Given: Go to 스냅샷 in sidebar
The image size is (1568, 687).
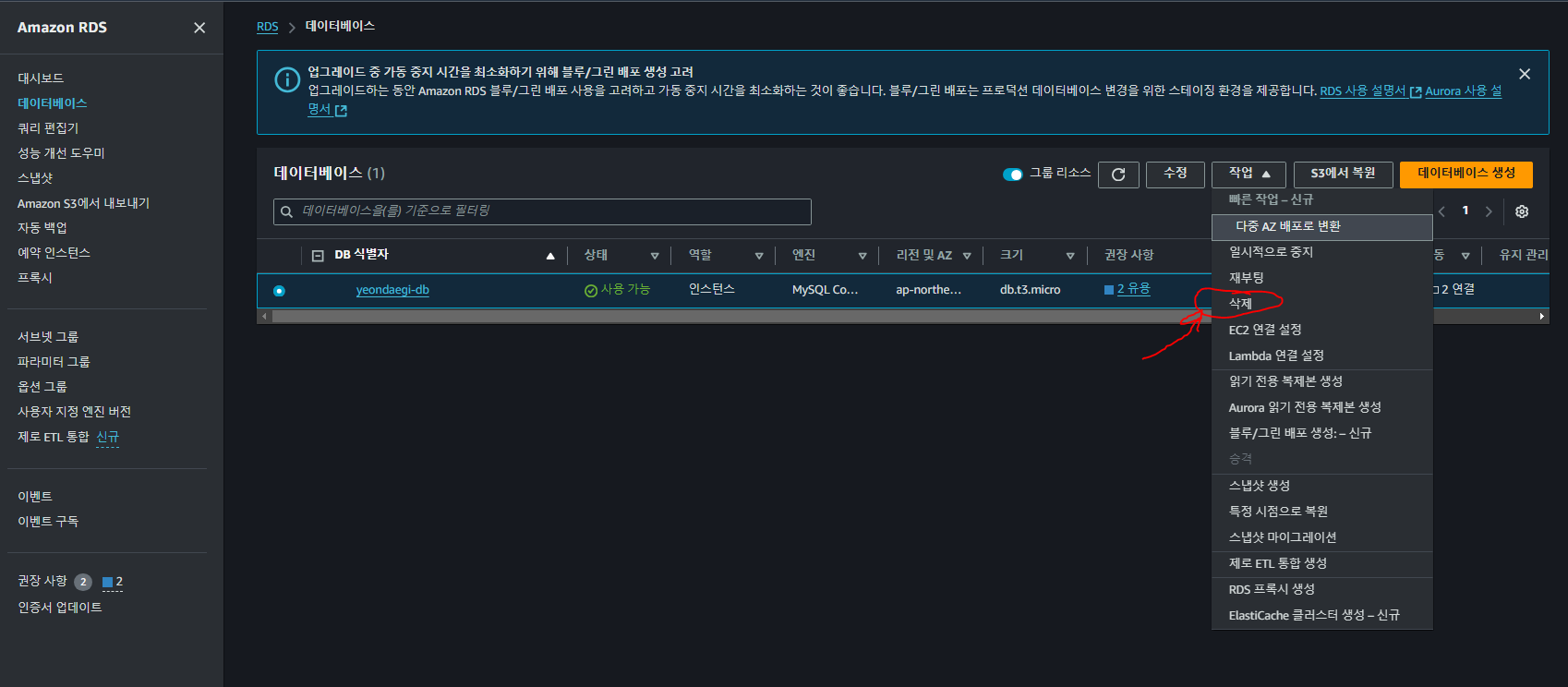Looking at the screenshot, I should click(x=35, y=178).
